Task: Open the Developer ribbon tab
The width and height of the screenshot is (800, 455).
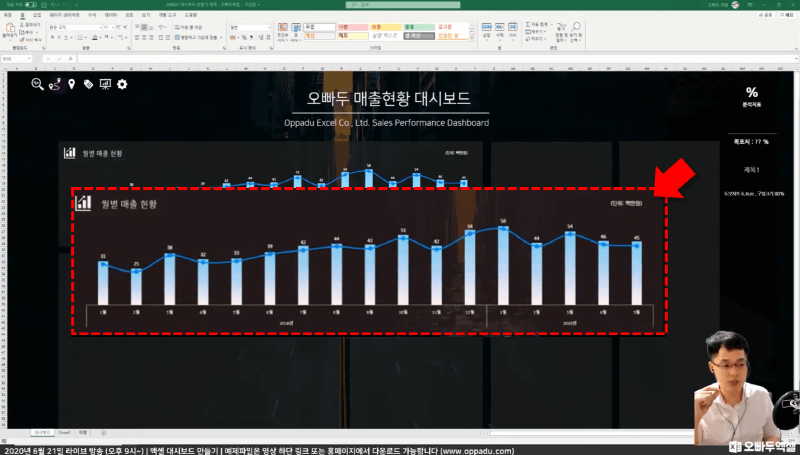Action: (166, 15)
